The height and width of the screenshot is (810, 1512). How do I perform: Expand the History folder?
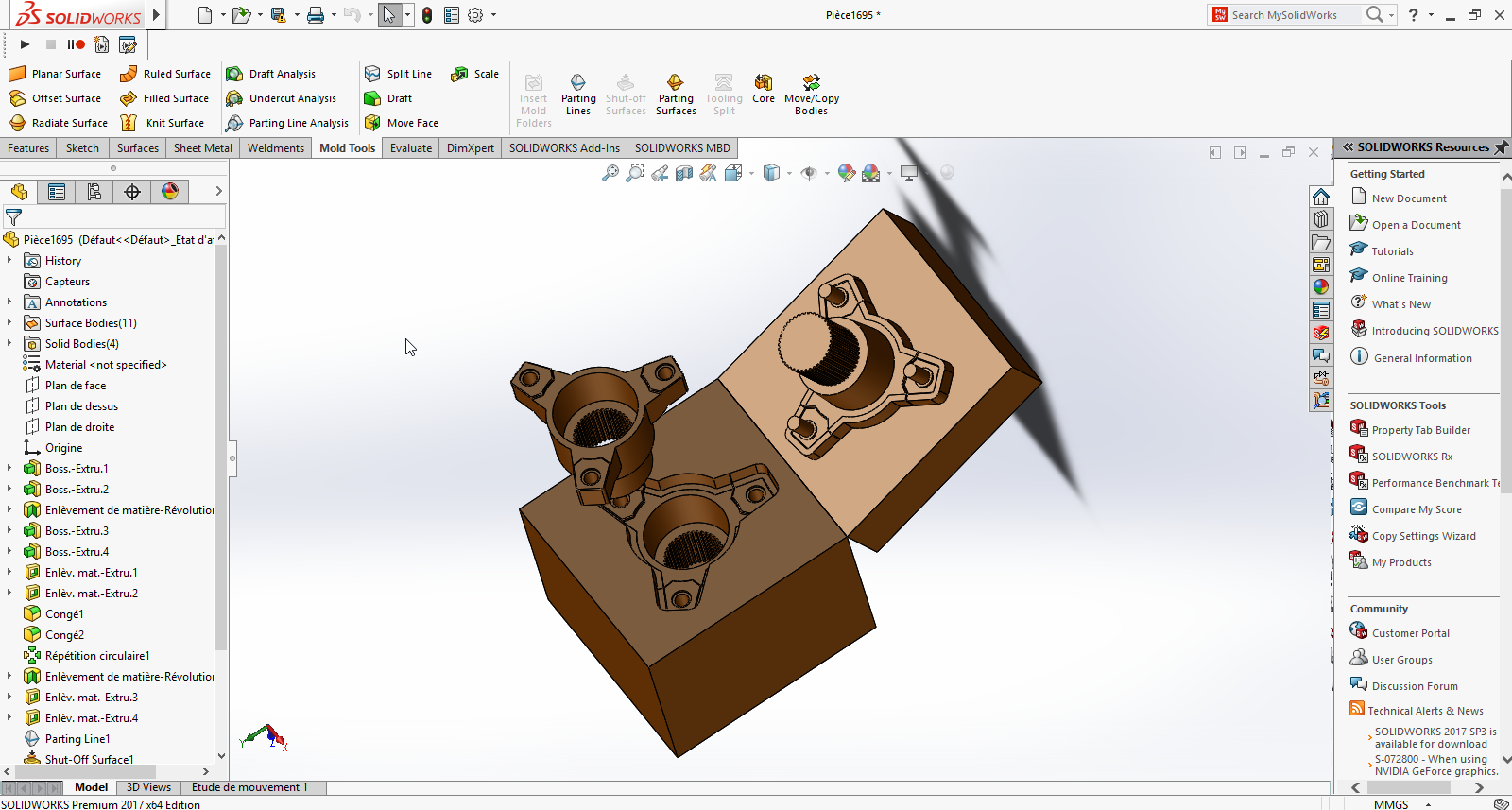[9, 261]
